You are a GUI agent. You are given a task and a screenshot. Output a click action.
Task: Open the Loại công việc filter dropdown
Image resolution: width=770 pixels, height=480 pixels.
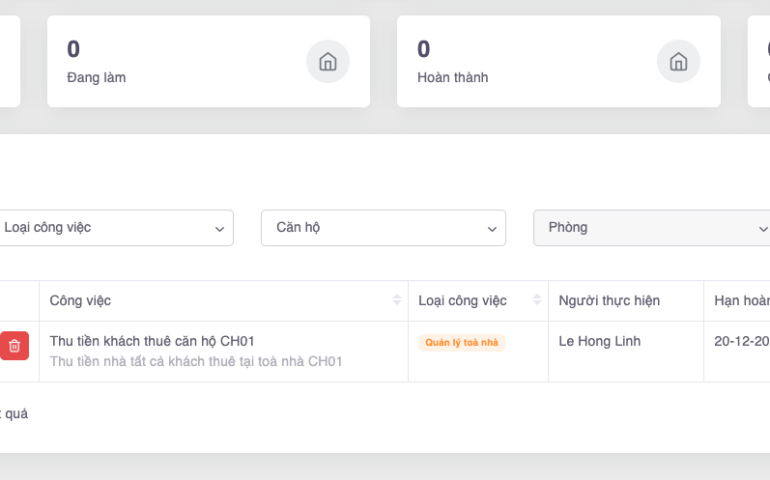pyautogui.click(x=115, y=228)
